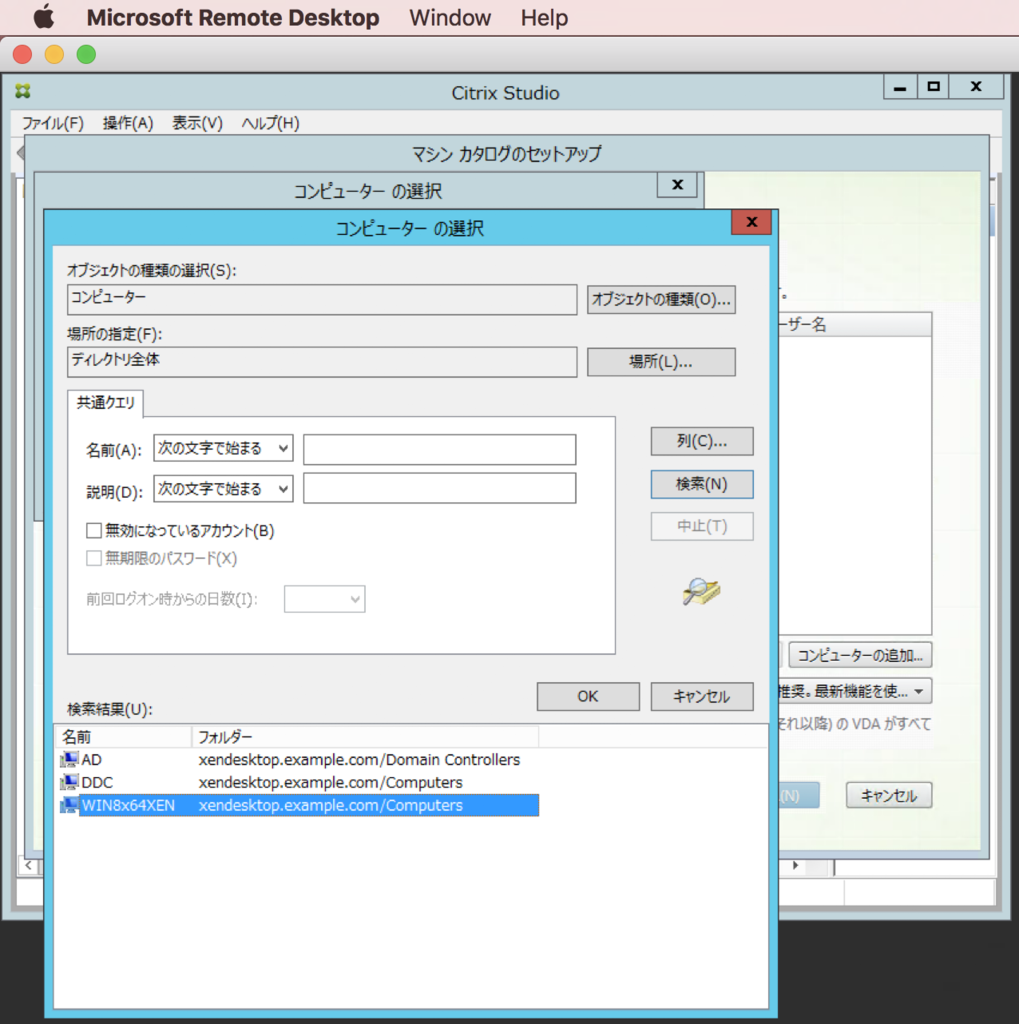Open Microsoft Remote Desktop menu
The image size is (1019, 1024).
pyautogui.click(x=233, y=18)
